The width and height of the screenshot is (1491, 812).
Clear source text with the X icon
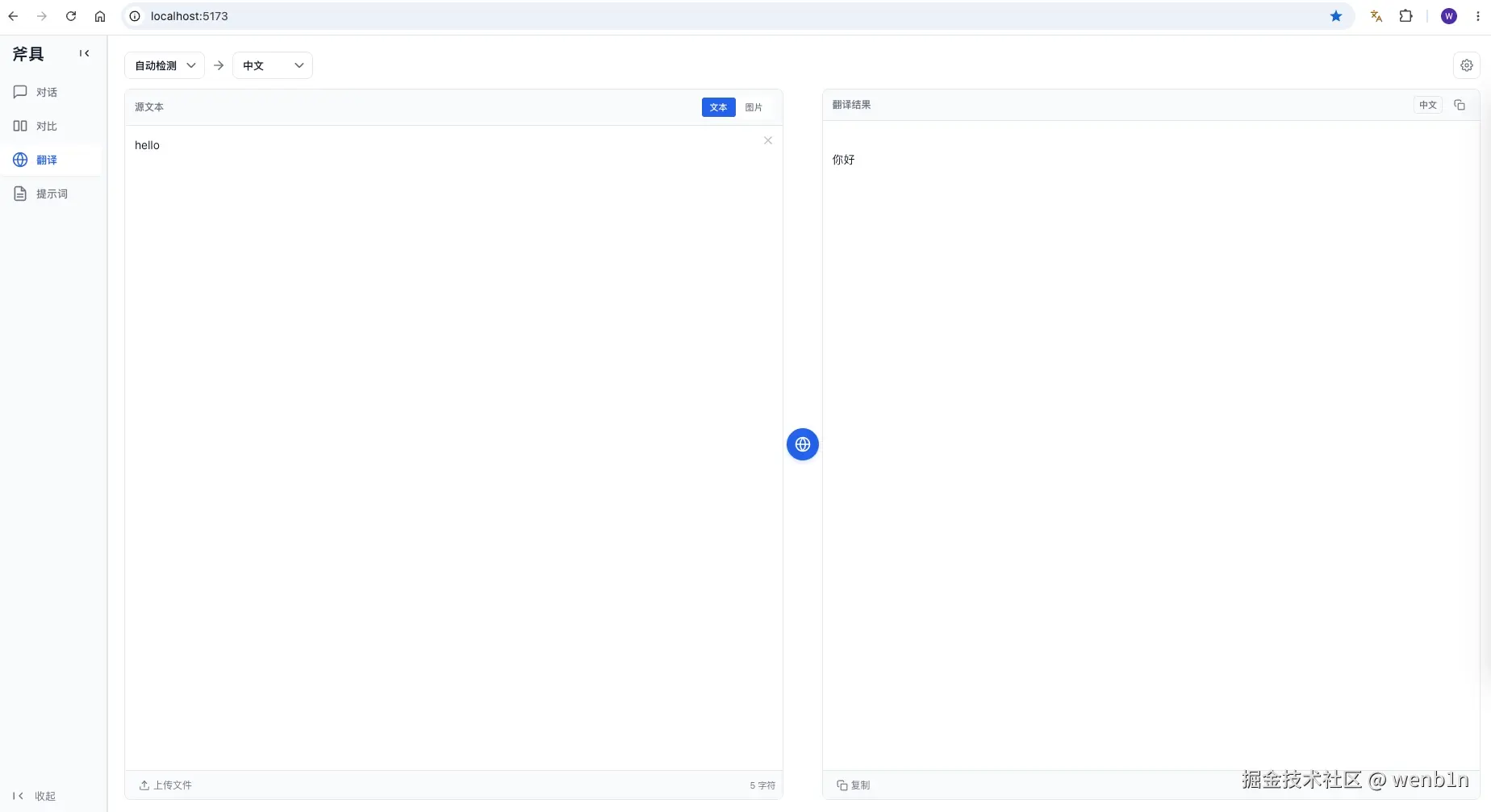pyautogui.click(x=768, y=140)
